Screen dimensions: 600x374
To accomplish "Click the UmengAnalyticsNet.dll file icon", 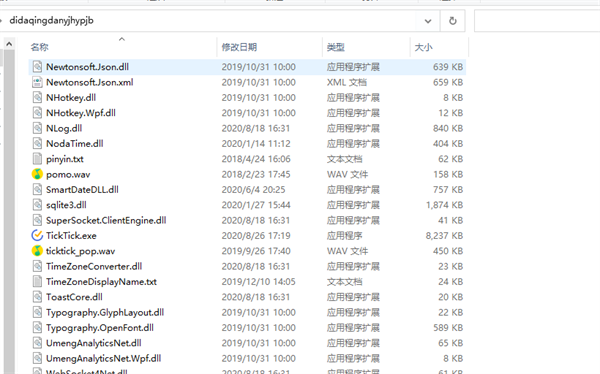I will 37,343.
